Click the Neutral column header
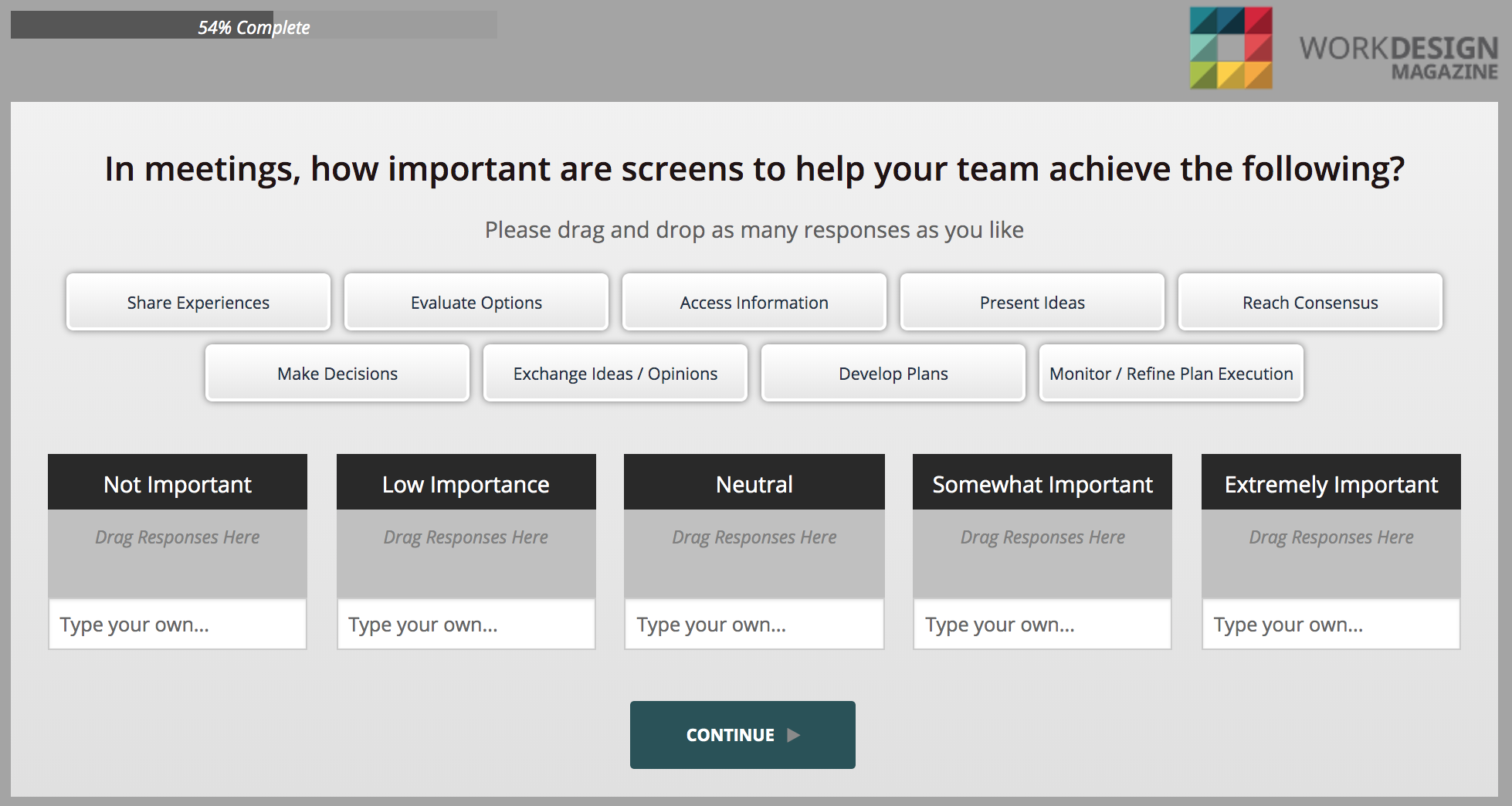 coord(754,483)
